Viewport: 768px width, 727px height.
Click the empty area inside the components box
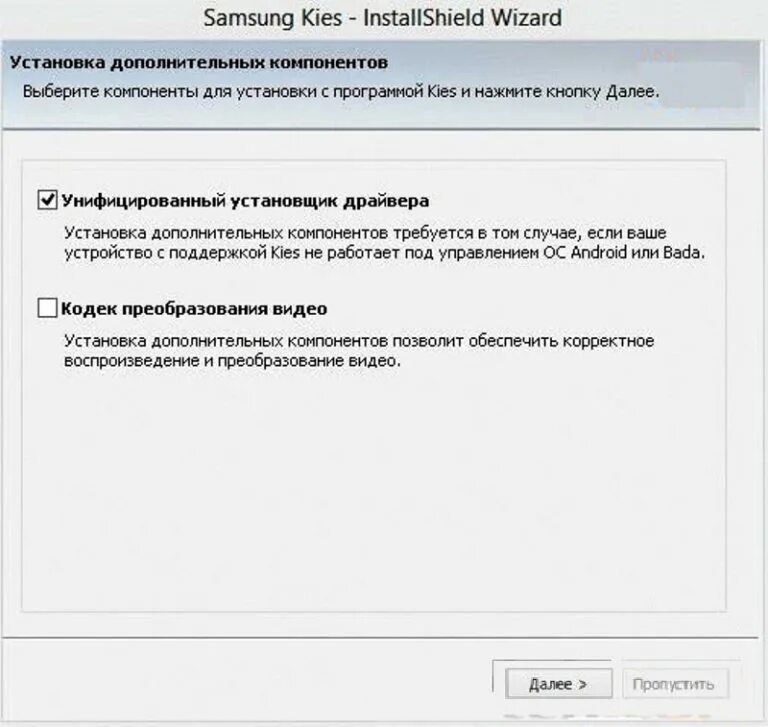tap(373, 490)
